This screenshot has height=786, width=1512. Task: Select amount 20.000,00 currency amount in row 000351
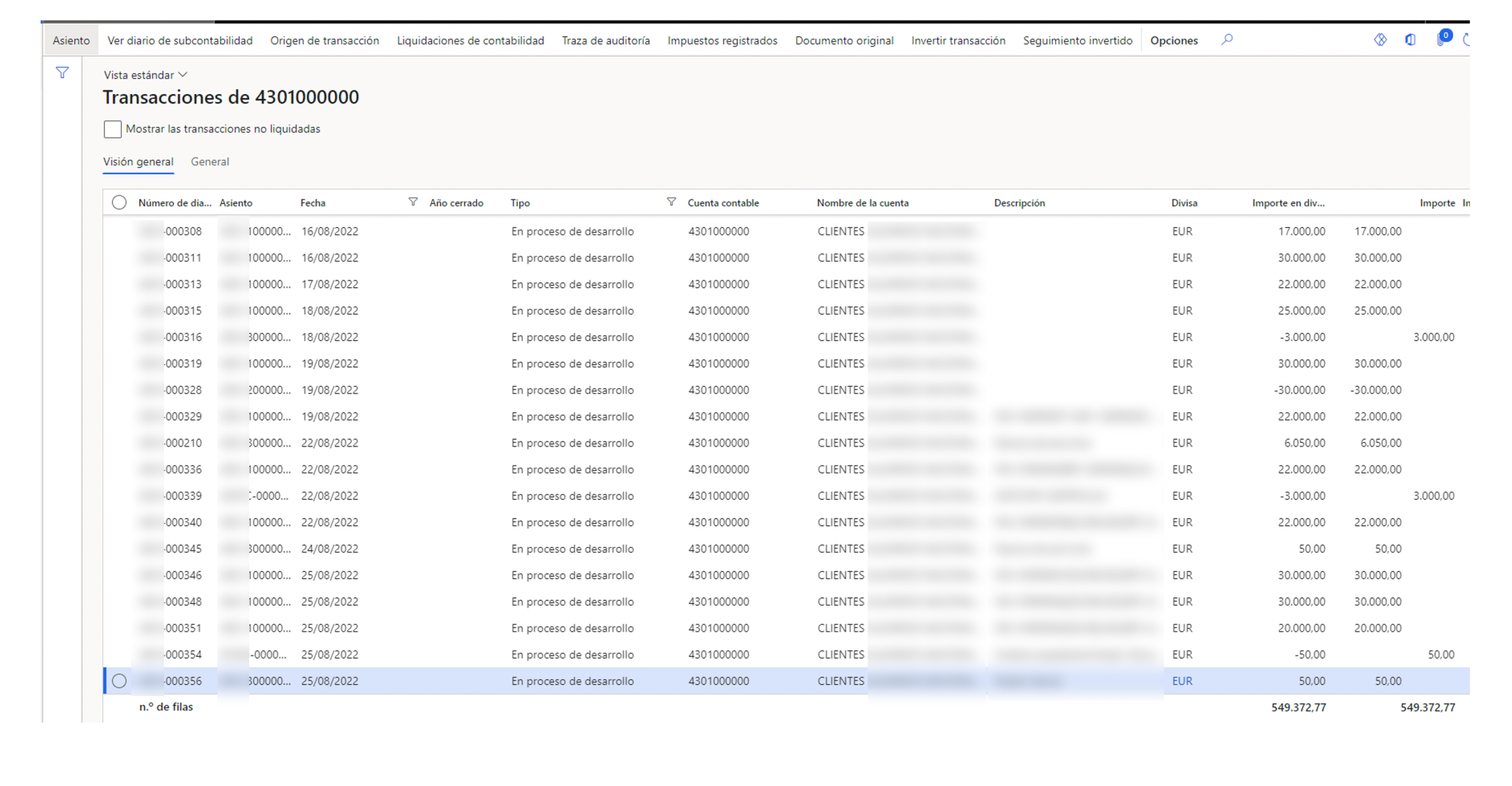1301,628
